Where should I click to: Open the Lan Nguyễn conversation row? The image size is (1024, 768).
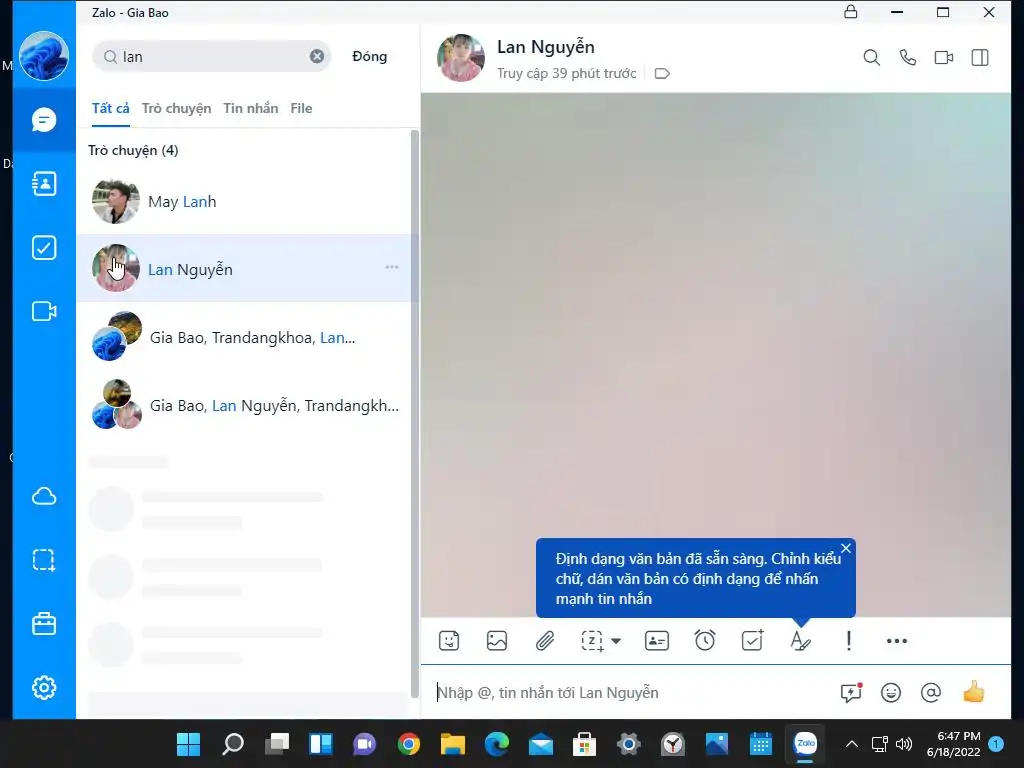click(x=244, y=268)
